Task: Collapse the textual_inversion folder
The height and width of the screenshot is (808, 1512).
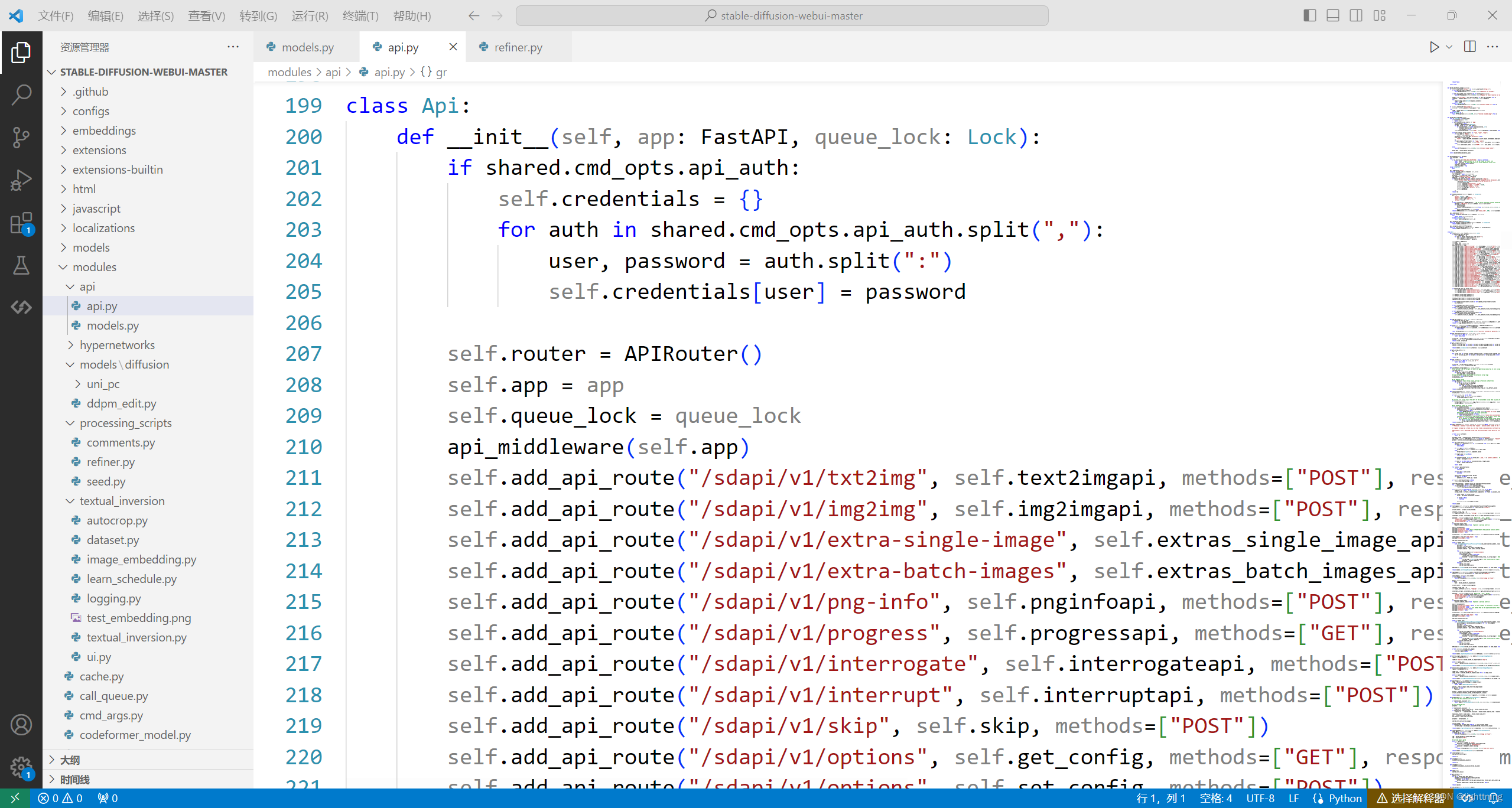Action: [122, 501]
